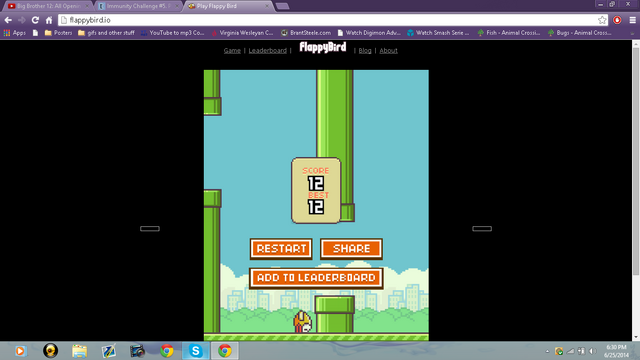Viewport: 640px width, 360px height.
Task: Switch to the Big Brother 12 tab
Action: click(48, 6)
